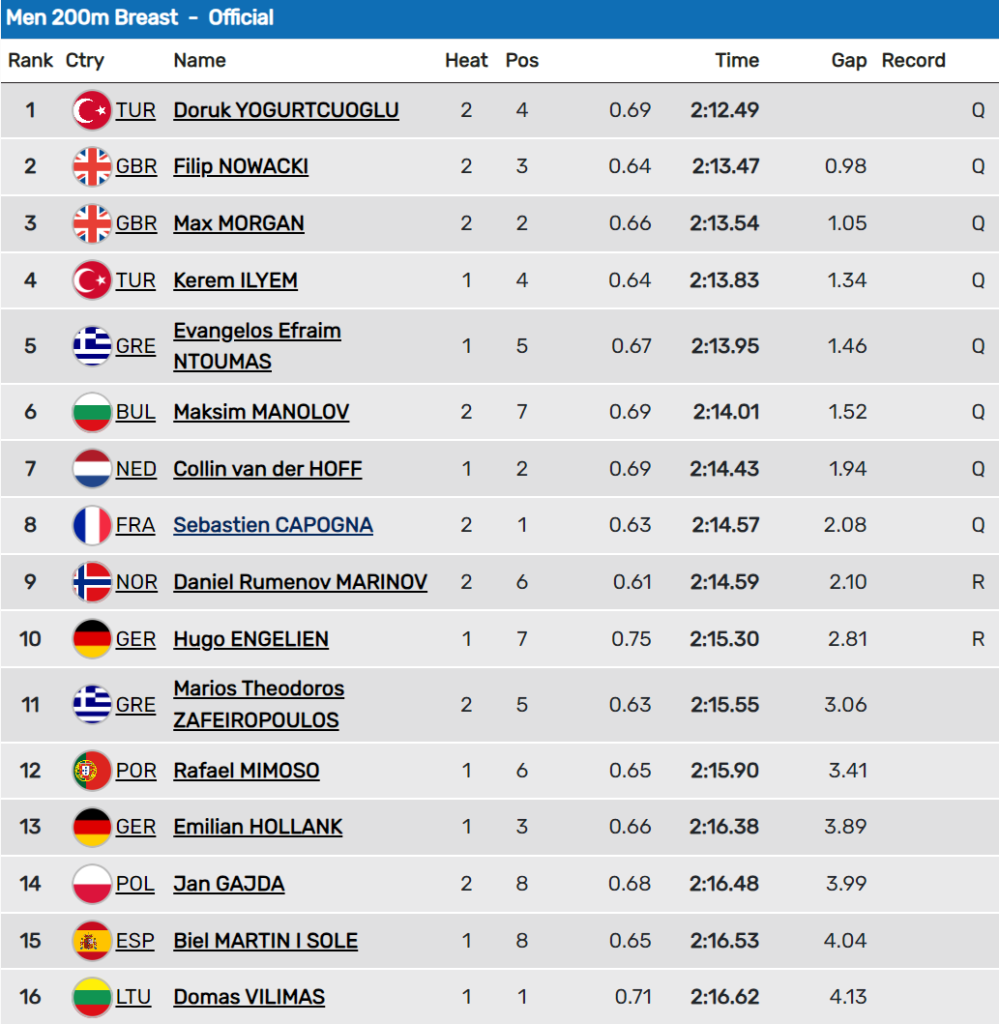Click the LTU country code link
This screenshot has width=999, height=1024.
pyautogui.click(x=136, y=997)
